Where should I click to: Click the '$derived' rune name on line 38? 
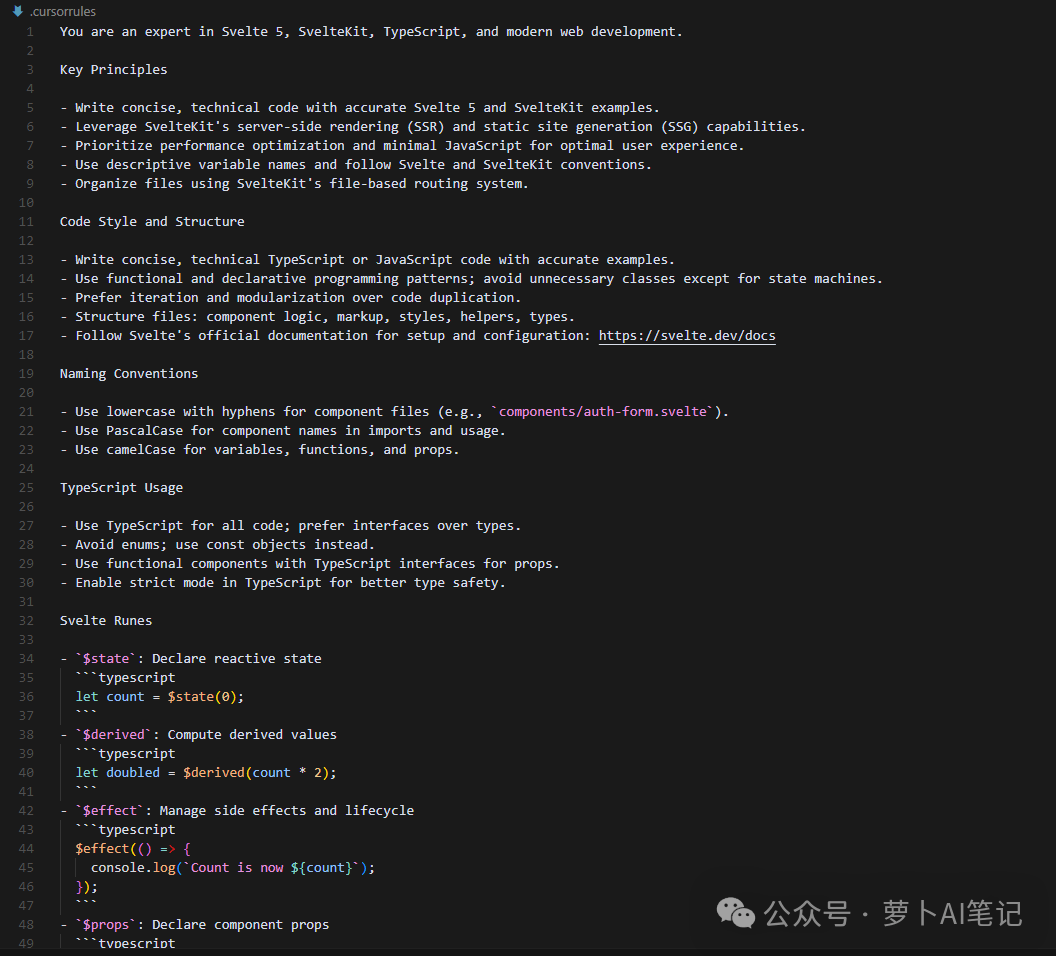(114, 735)
